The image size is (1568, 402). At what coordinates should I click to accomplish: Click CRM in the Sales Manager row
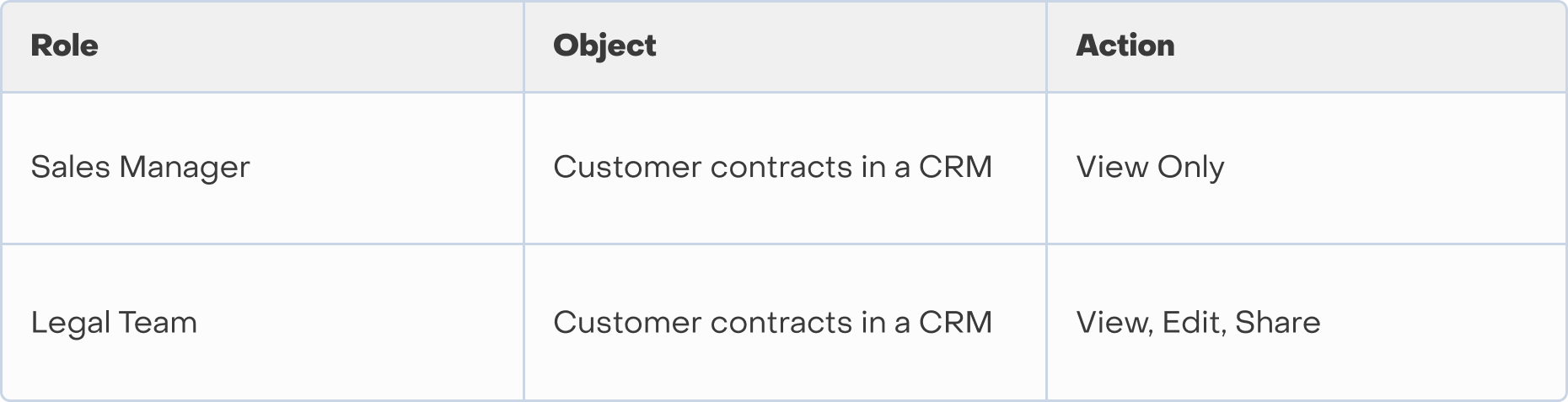coord(956,167)
